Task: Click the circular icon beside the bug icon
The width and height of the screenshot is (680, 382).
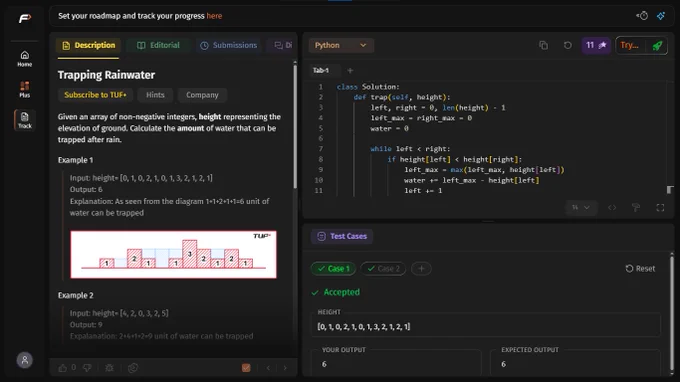Action: pos(133,368)
